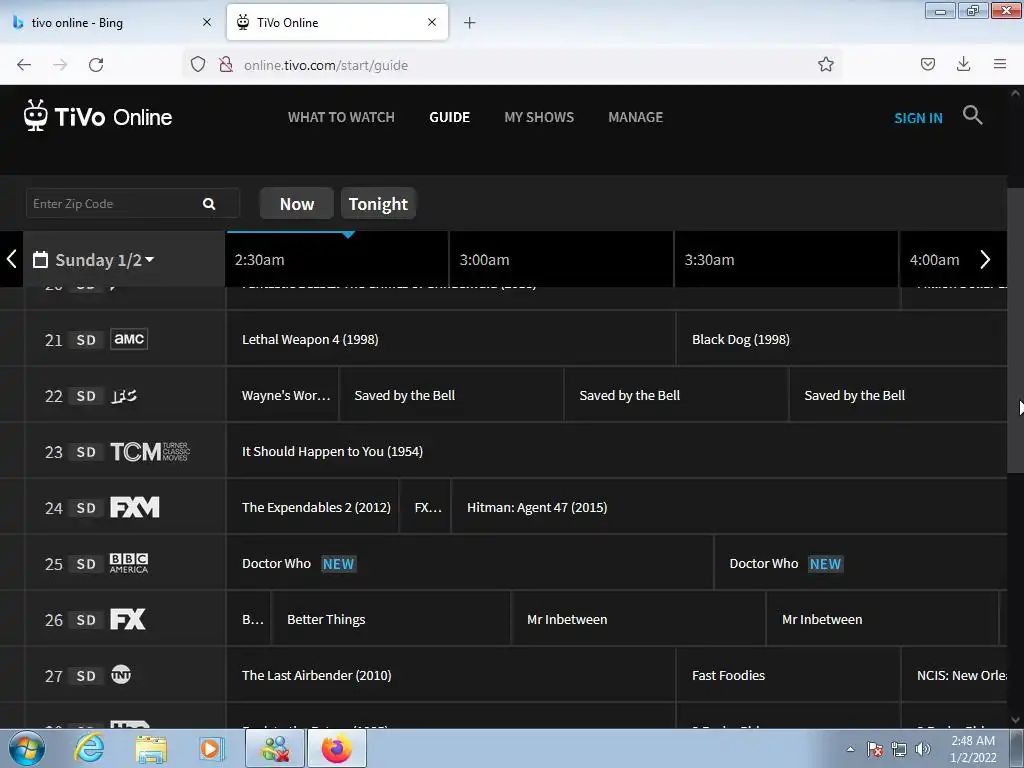Click the TiVo Online logo

point(98,116)
